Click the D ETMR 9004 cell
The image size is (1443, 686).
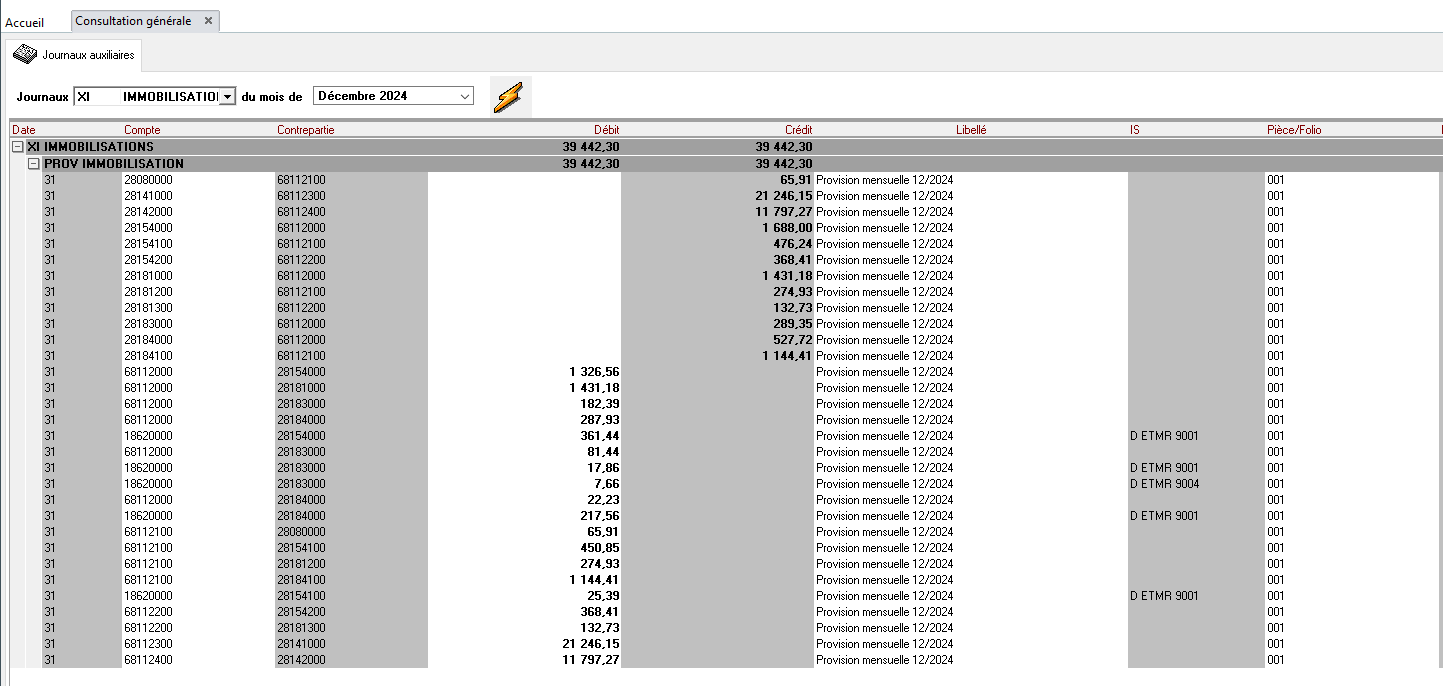[1164, 484]
